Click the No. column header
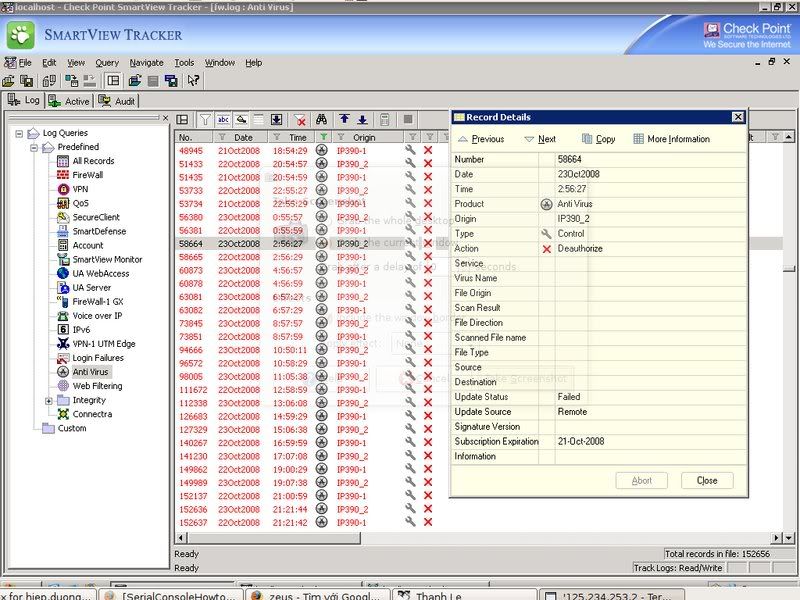This screenshot has height=600, width=800. (193, 137)
